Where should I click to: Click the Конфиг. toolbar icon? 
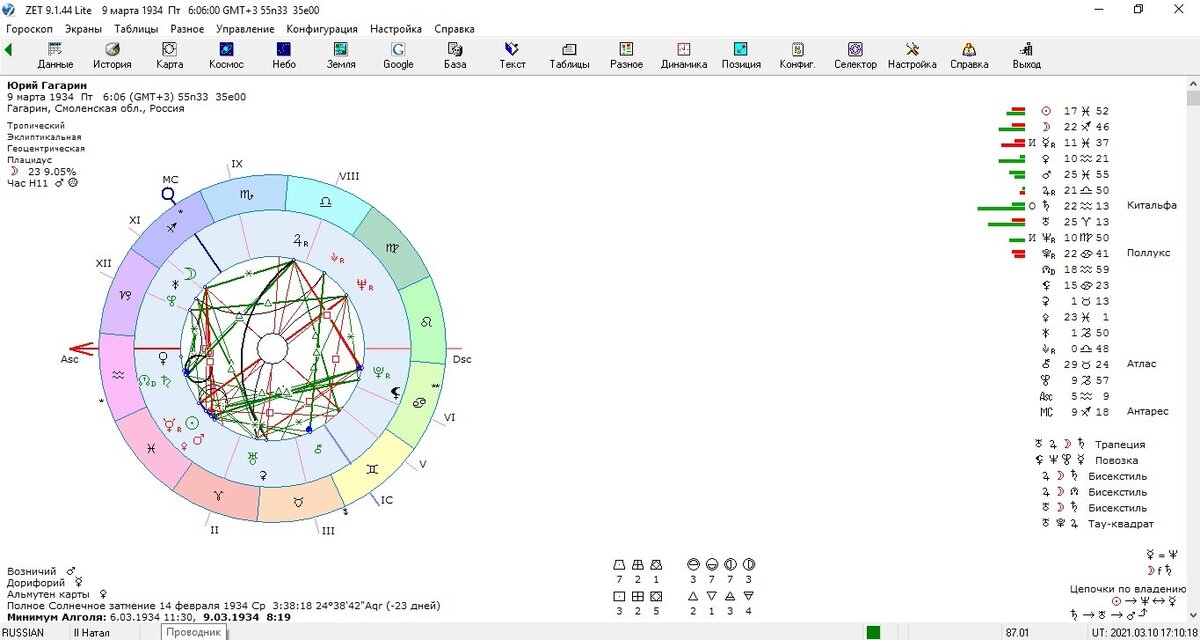click(798, 55)
